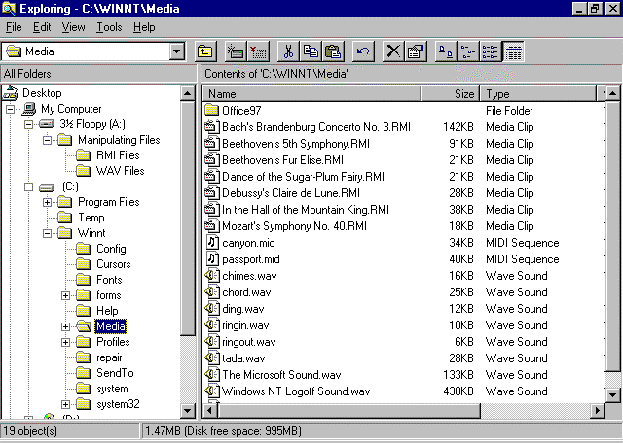
Task: Open Properties from the toolbar icon
Action: [415, 51]
